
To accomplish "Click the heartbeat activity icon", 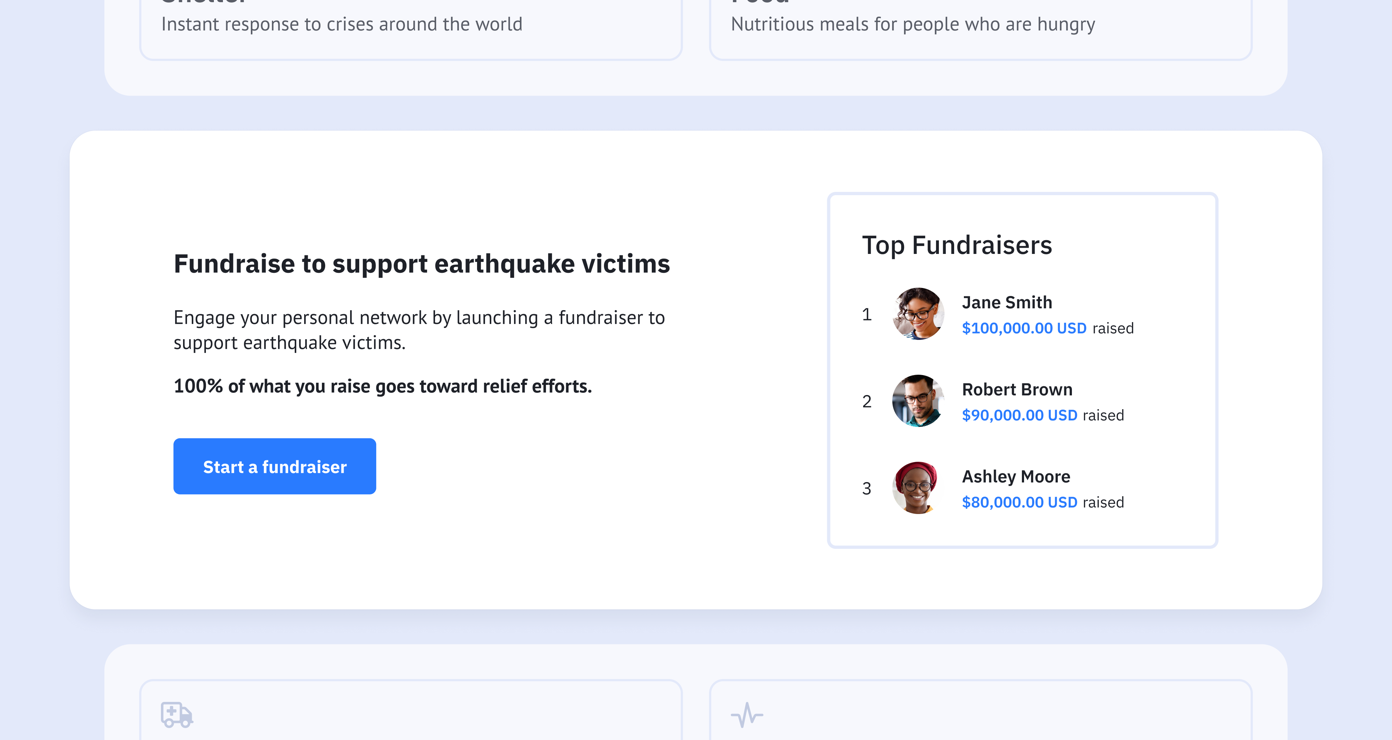I will click(x=746, y=715).
